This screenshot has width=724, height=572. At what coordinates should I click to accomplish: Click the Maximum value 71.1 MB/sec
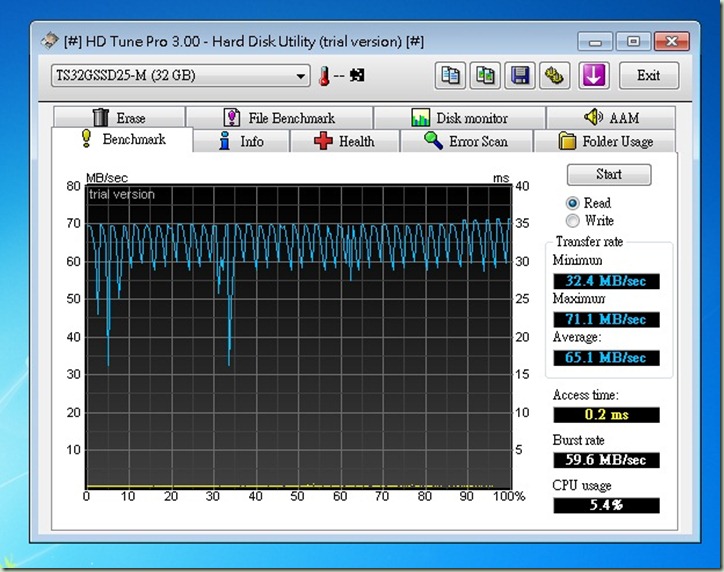606,319
